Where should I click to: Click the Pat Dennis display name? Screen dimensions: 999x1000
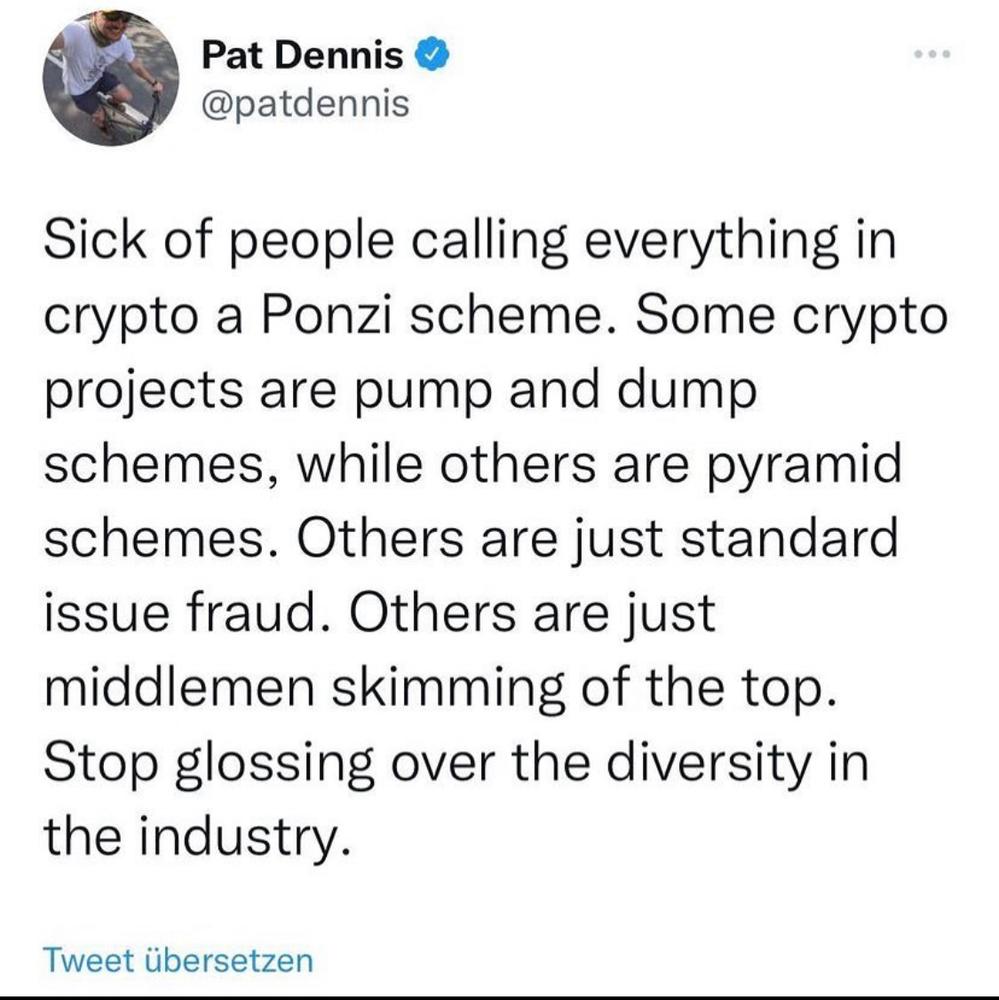coord(302,55)
